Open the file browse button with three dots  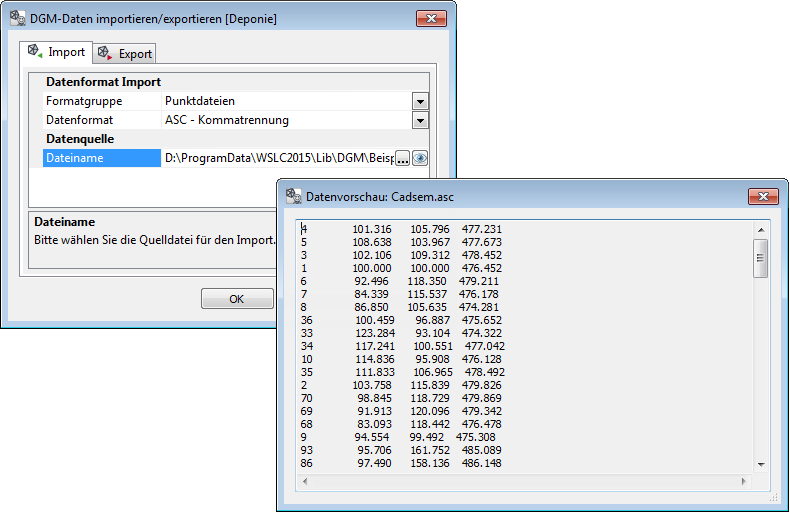click(x=403, y=158)
